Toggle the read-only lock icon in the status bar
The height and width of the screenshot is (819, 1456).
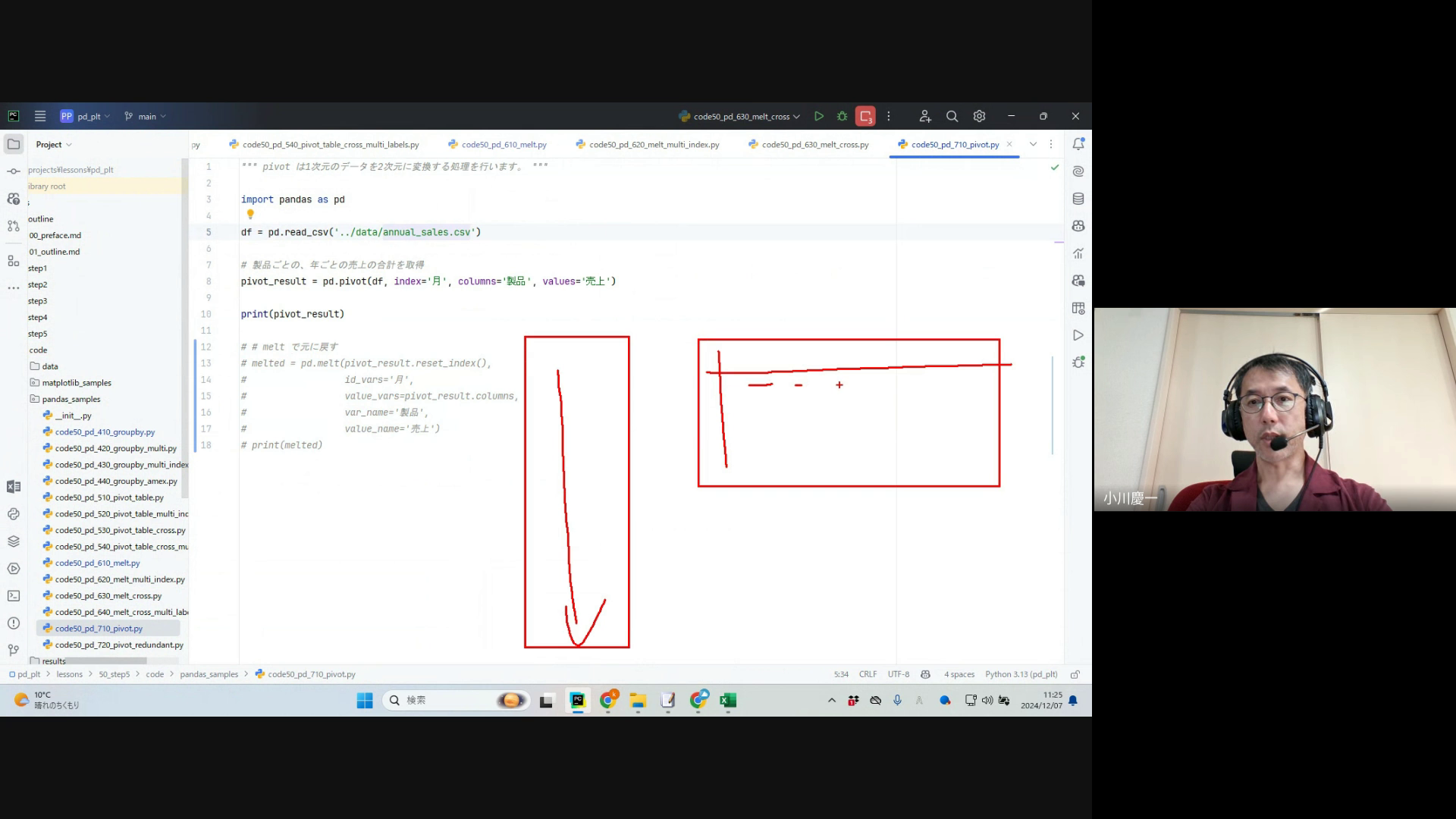coord(1075,674)
